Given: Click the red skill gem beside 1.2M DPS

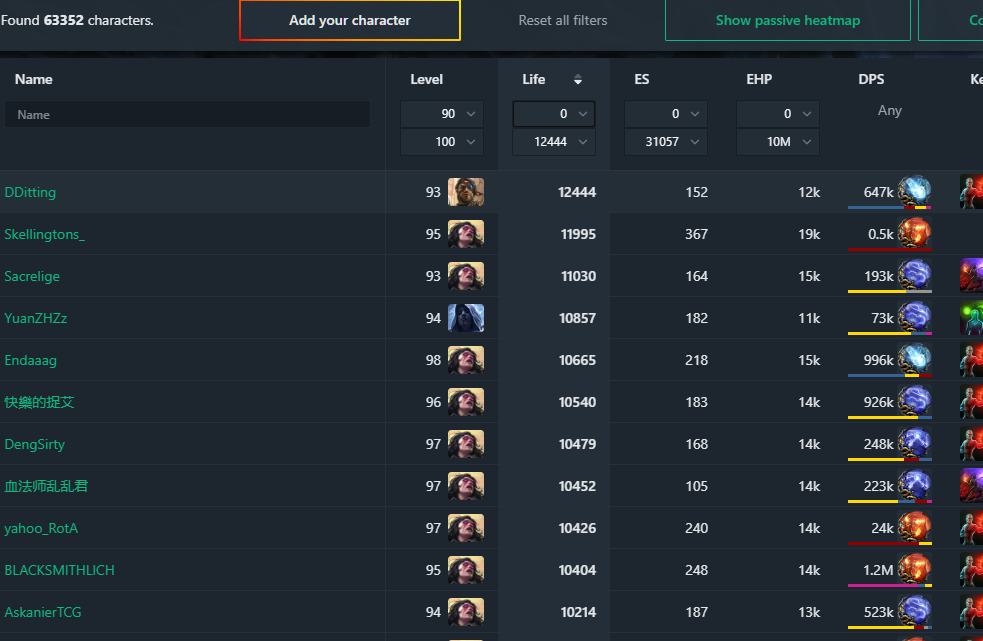Looking at the screenshot, I should coord(914,568).
